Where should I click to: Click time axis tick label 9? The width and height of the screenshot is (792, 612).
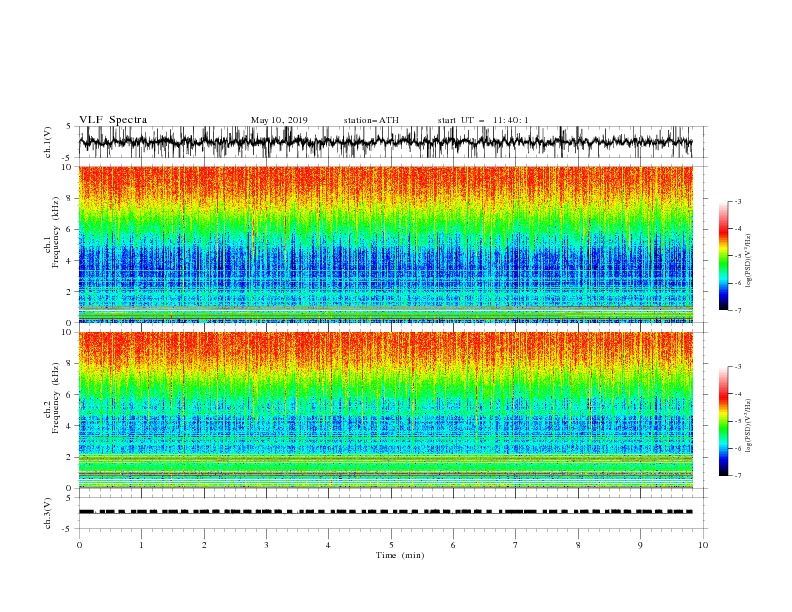pos(640,545)
